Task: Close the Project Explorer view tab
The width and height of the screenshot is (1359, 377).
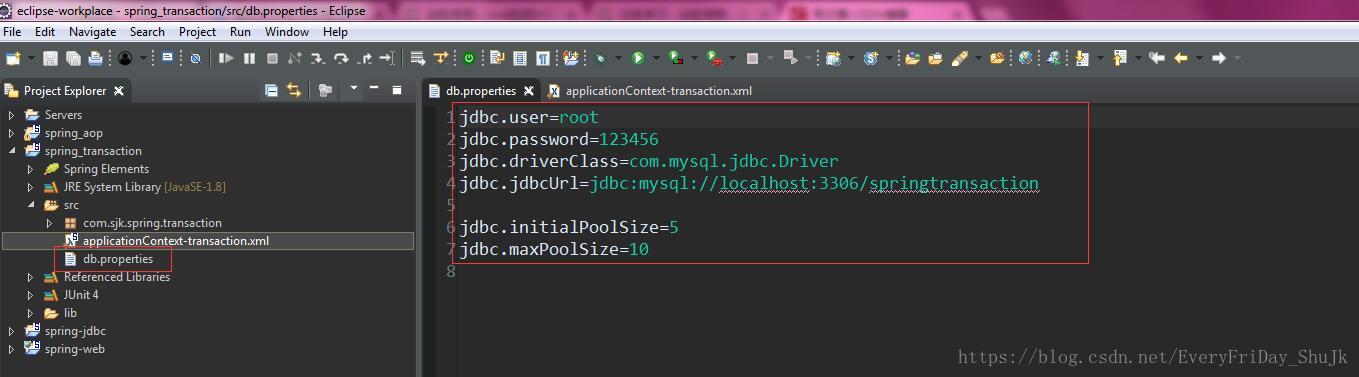Action: pyautogui.click(x=118, y=91)
